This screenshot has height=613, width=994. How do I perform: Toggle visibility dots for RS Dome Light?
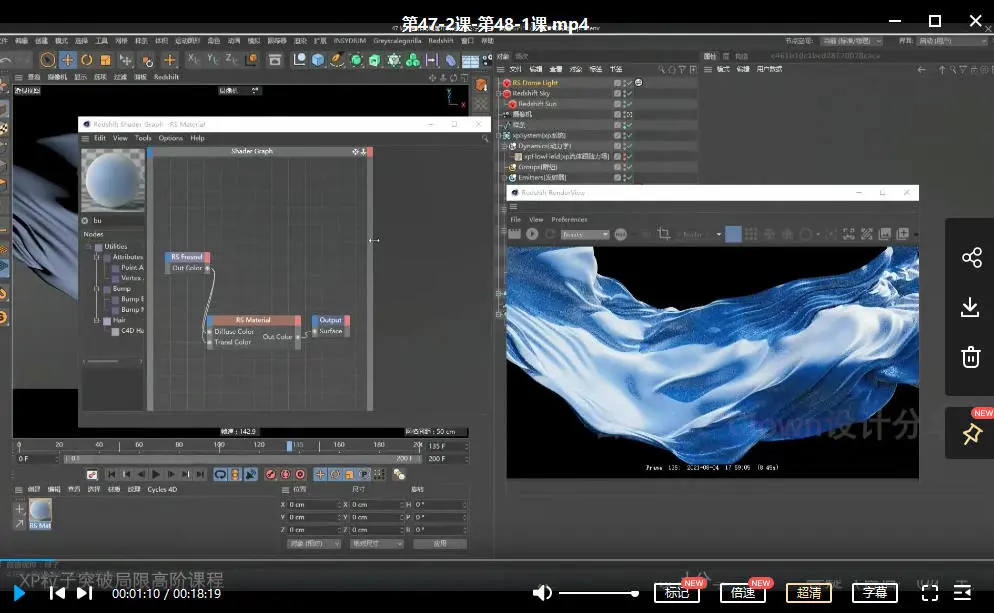624,83
